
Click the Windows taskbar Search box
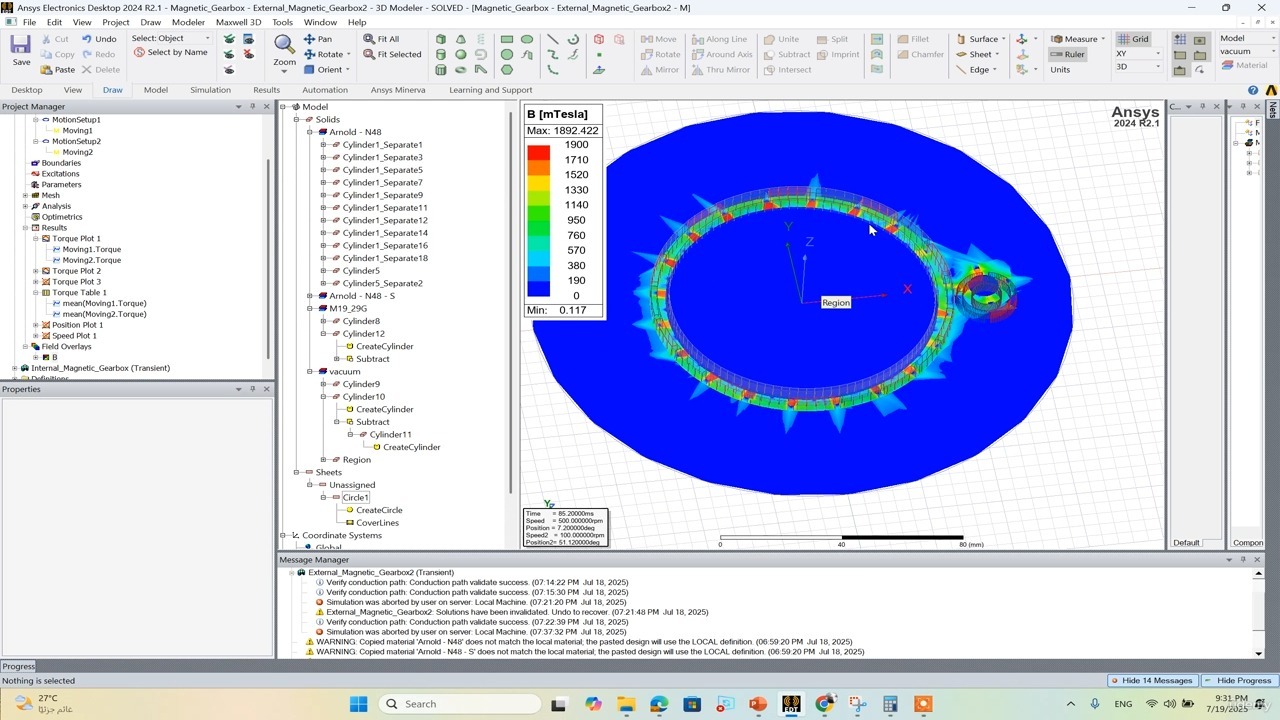coord(460,704)
